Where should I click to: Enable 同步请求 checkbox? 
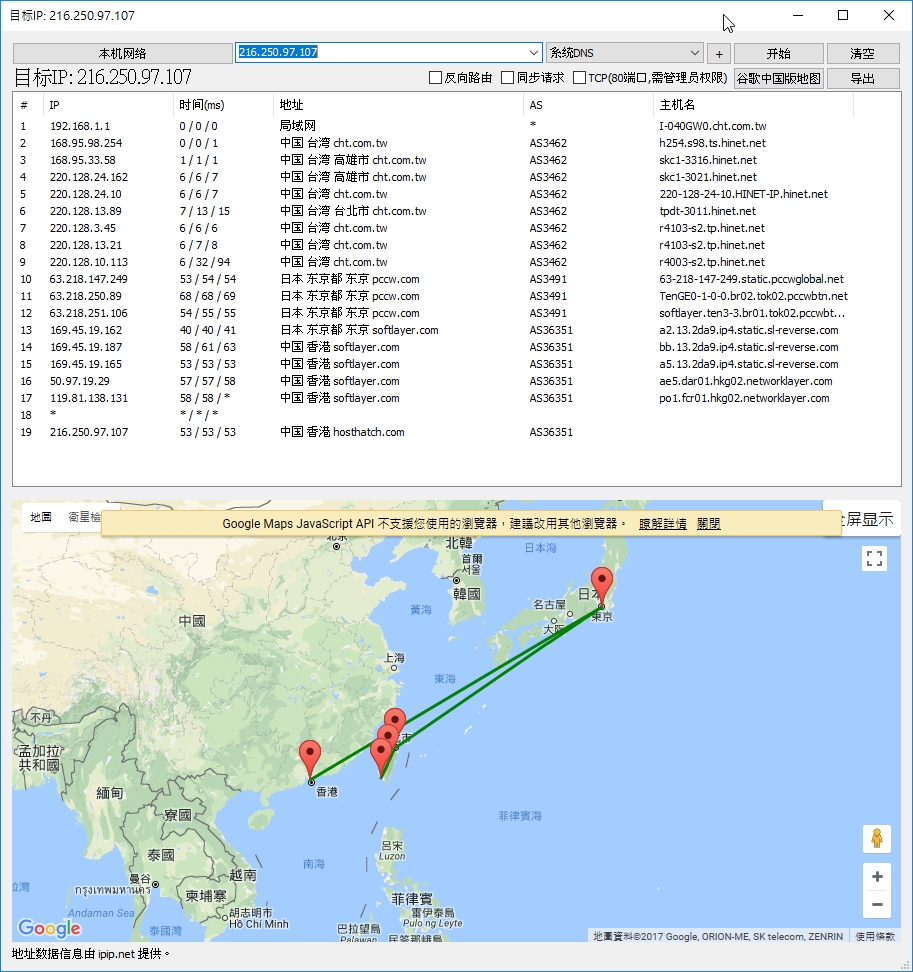[x=508, y=77]
